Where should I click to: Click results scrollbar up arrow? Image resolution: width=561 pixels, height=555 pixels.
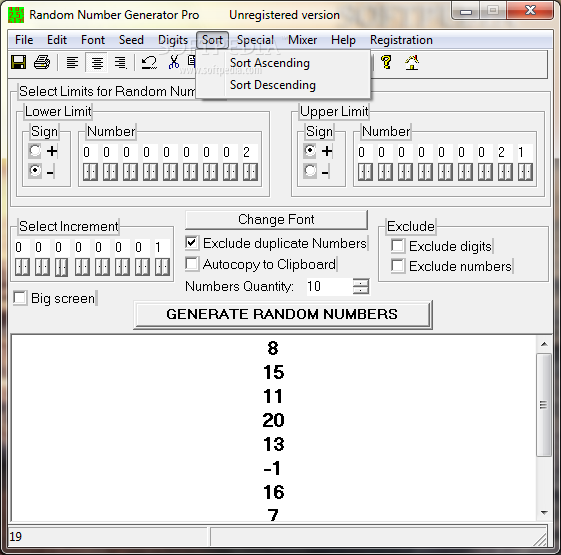click(544, 344)
